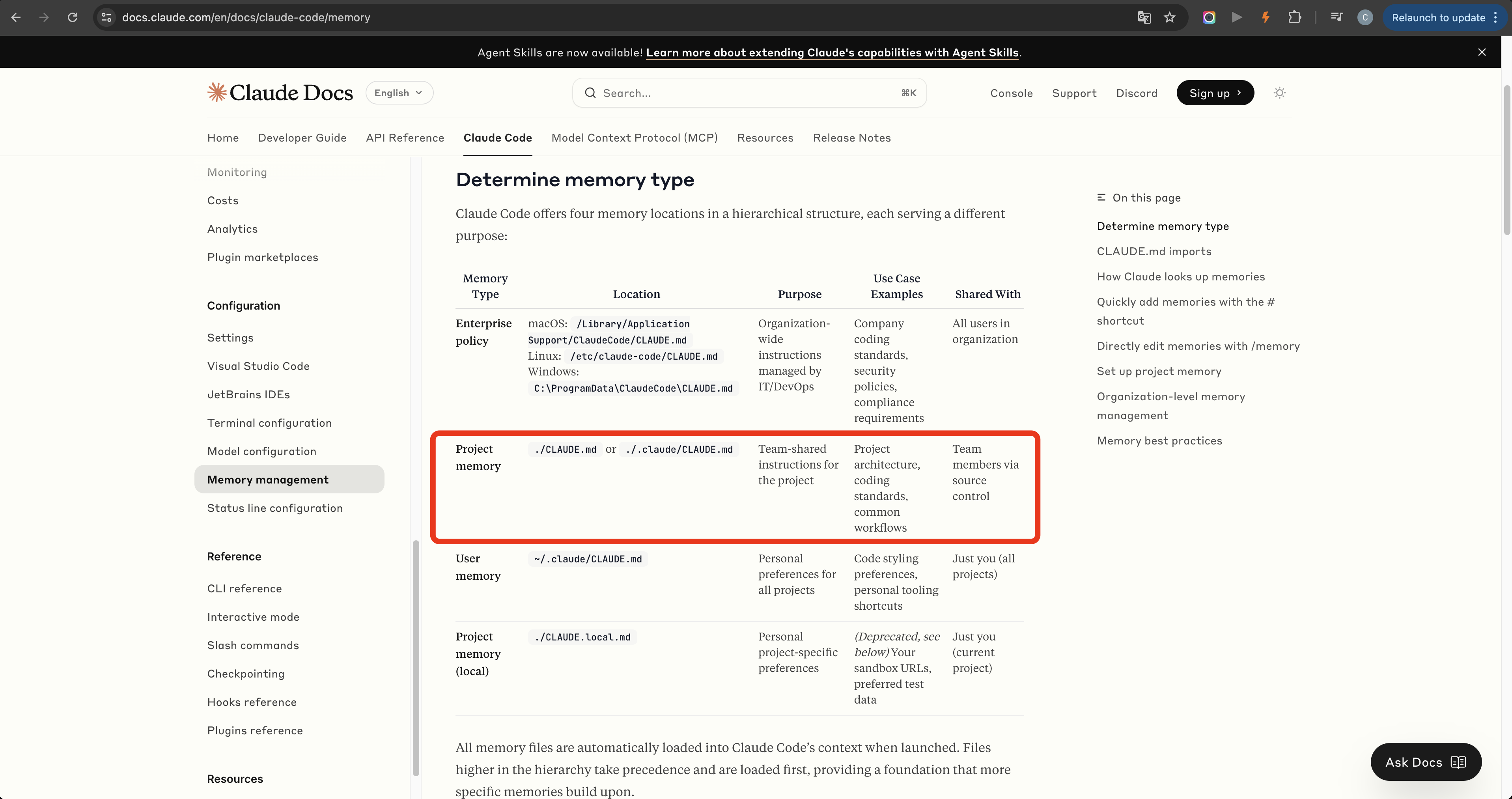Switch to the Home tab
This screenshot has width=1512, height=799.
click(x=222, y=138)
